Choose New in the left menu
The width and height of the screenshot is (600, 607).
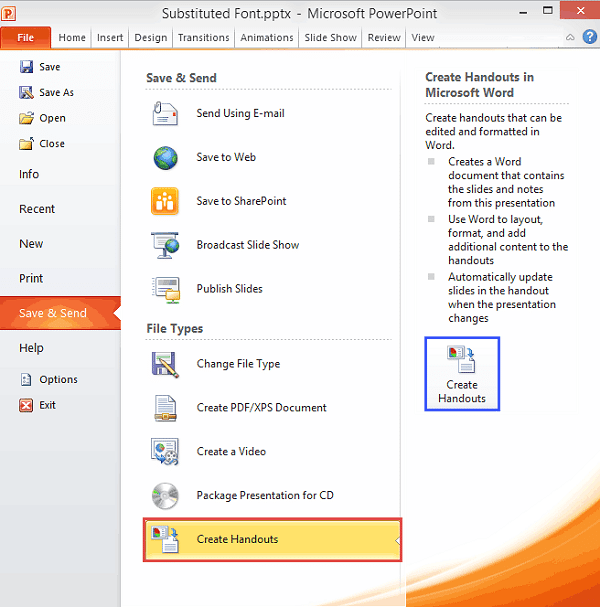(x=31, y=244)
